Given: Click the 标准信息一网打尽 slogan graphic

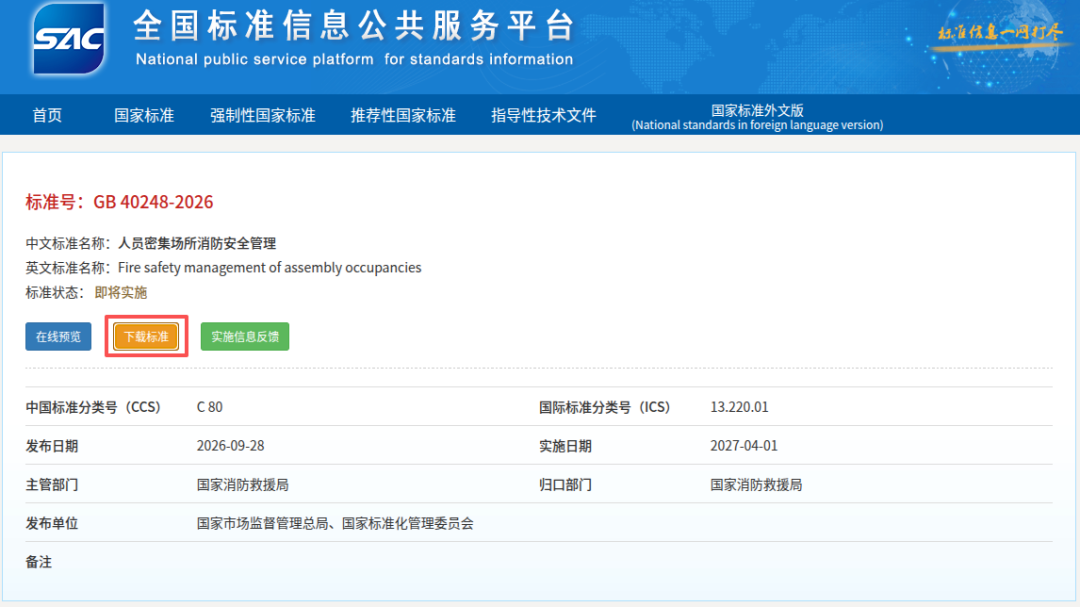Looking at the screenshot, I should click(x=1000, y=33).
